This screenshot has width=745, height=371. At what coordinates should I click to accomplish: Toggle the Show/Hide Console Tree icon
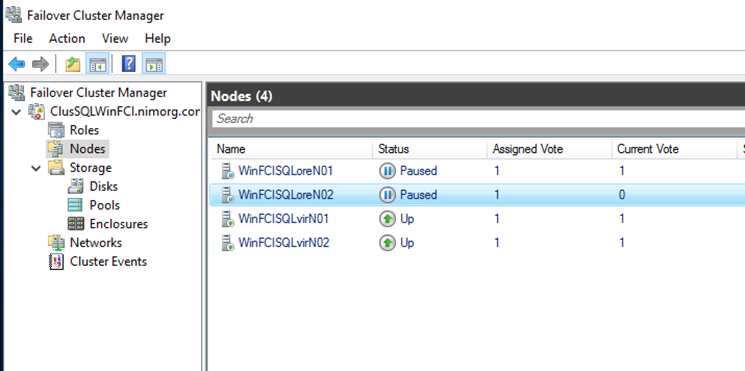(97, 64)
